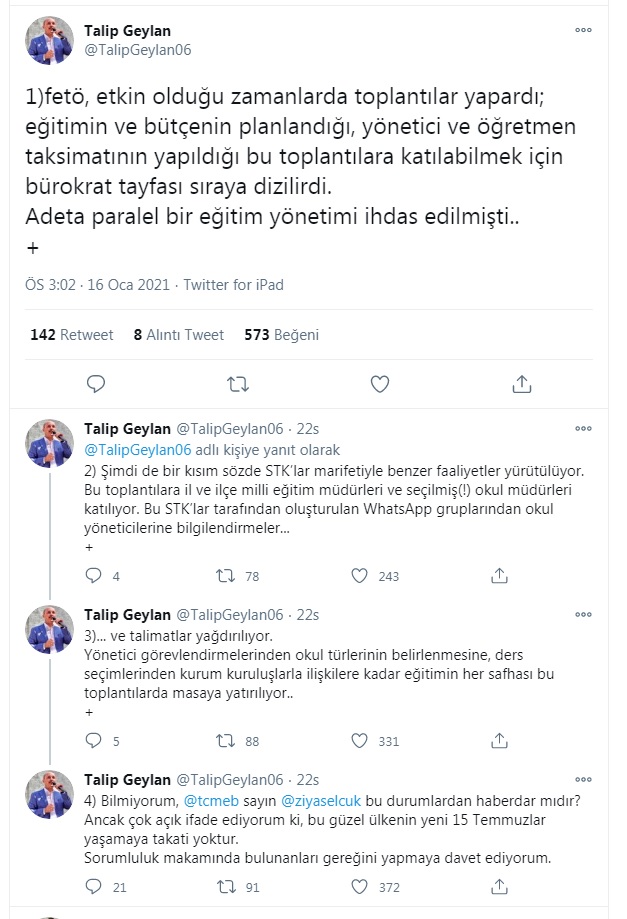Retweet the tweet with 78 retweets

tap(227, 576)
